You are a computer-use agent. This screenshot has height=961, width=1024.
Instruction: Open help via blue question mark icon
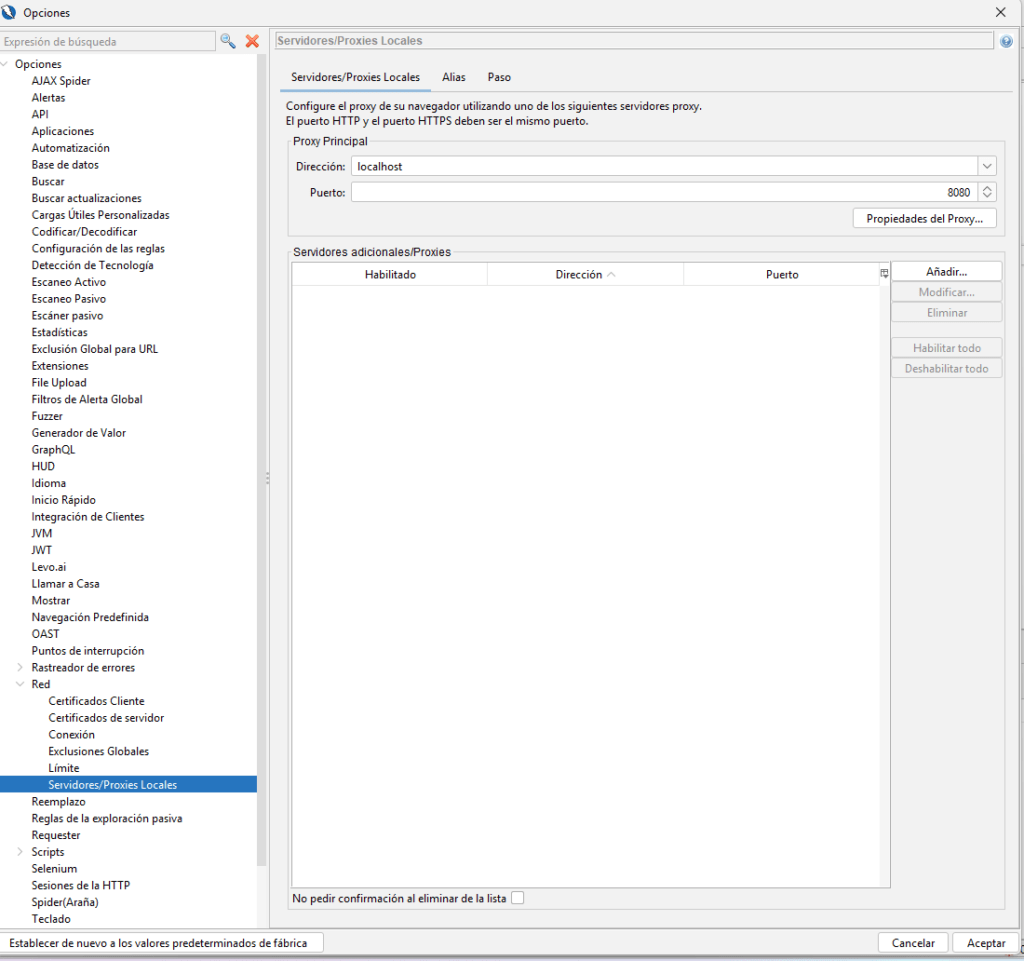click(1006, 42)
